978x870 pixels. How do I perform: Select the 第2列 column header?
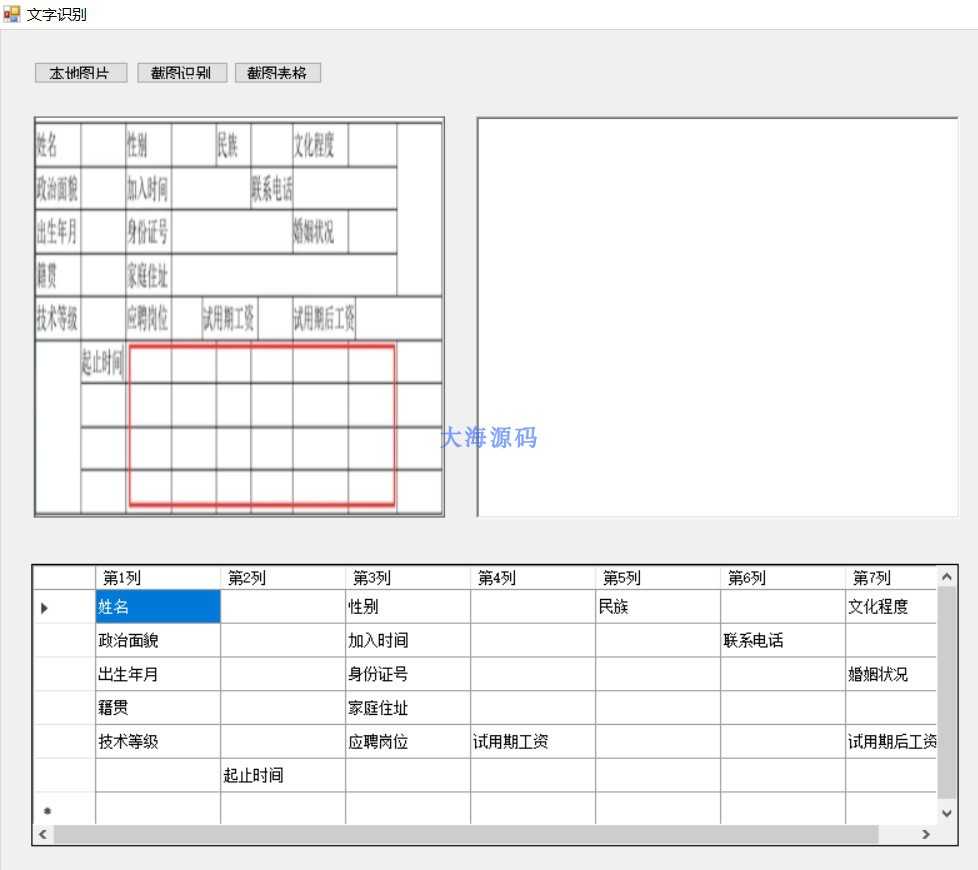click(283, 578)
